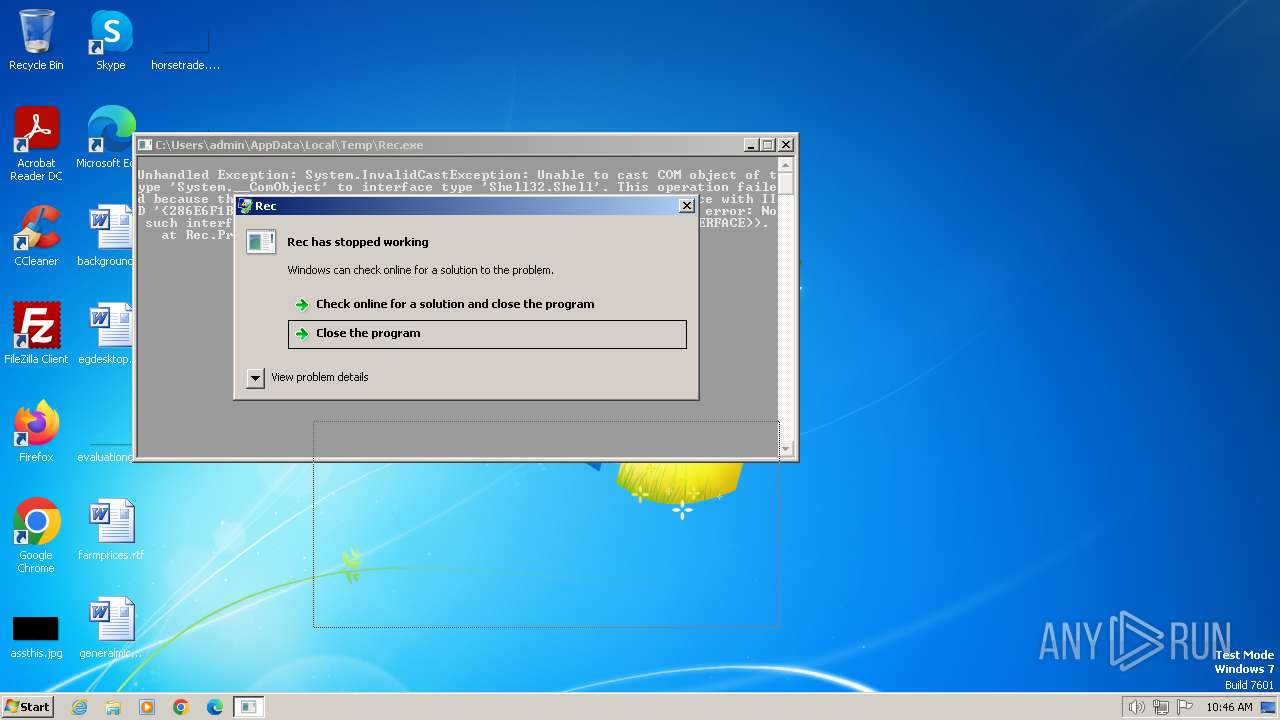
Task: Open media player from taskbar
Action: point(147,707)
